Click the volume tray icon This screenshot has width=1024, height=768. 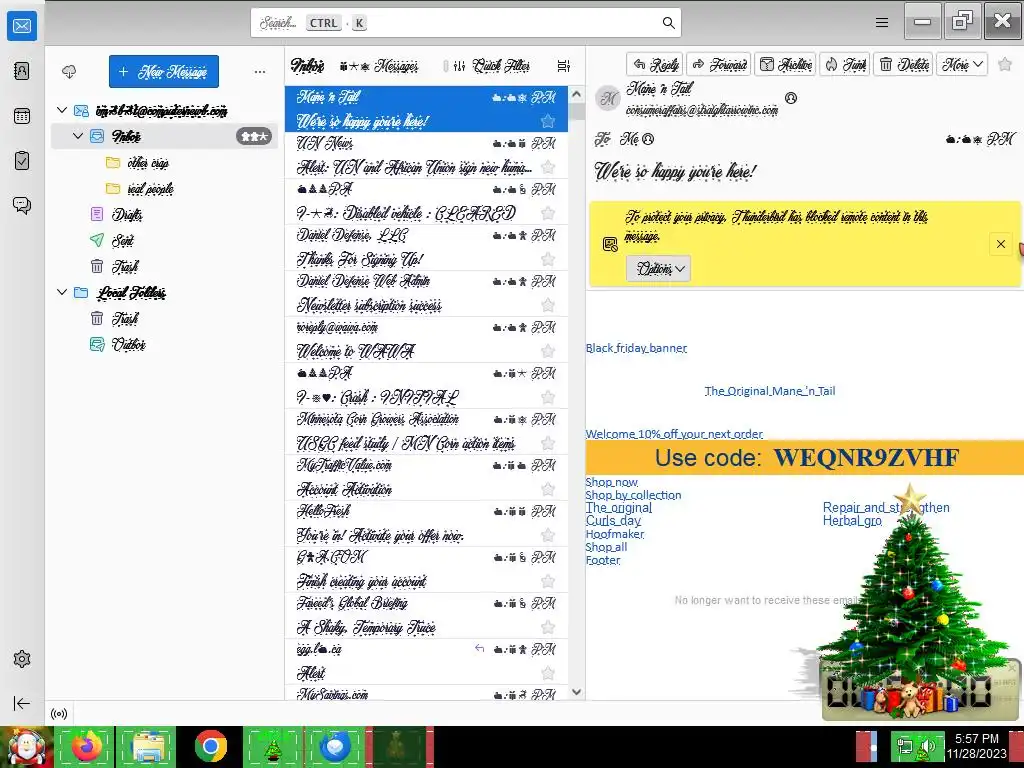[929, 746]
